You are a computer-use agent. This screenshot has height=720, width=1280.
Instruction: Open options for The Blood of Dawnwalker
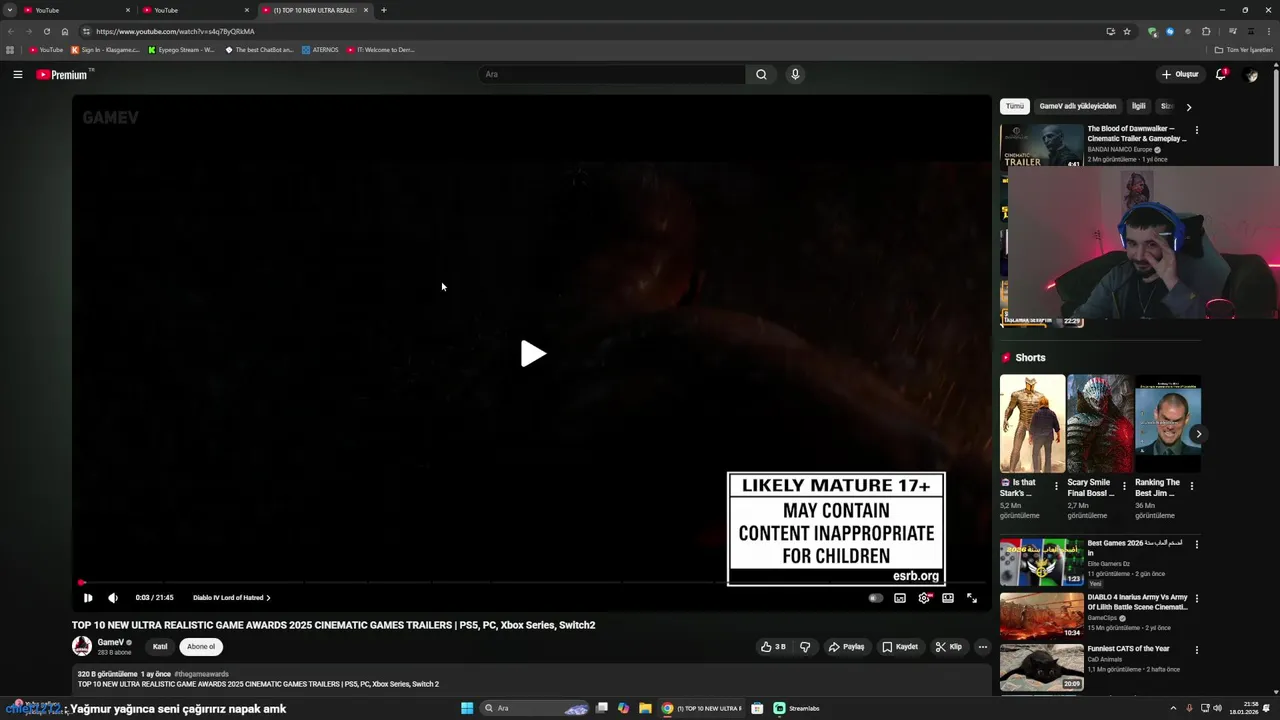tap(1197, 130)
